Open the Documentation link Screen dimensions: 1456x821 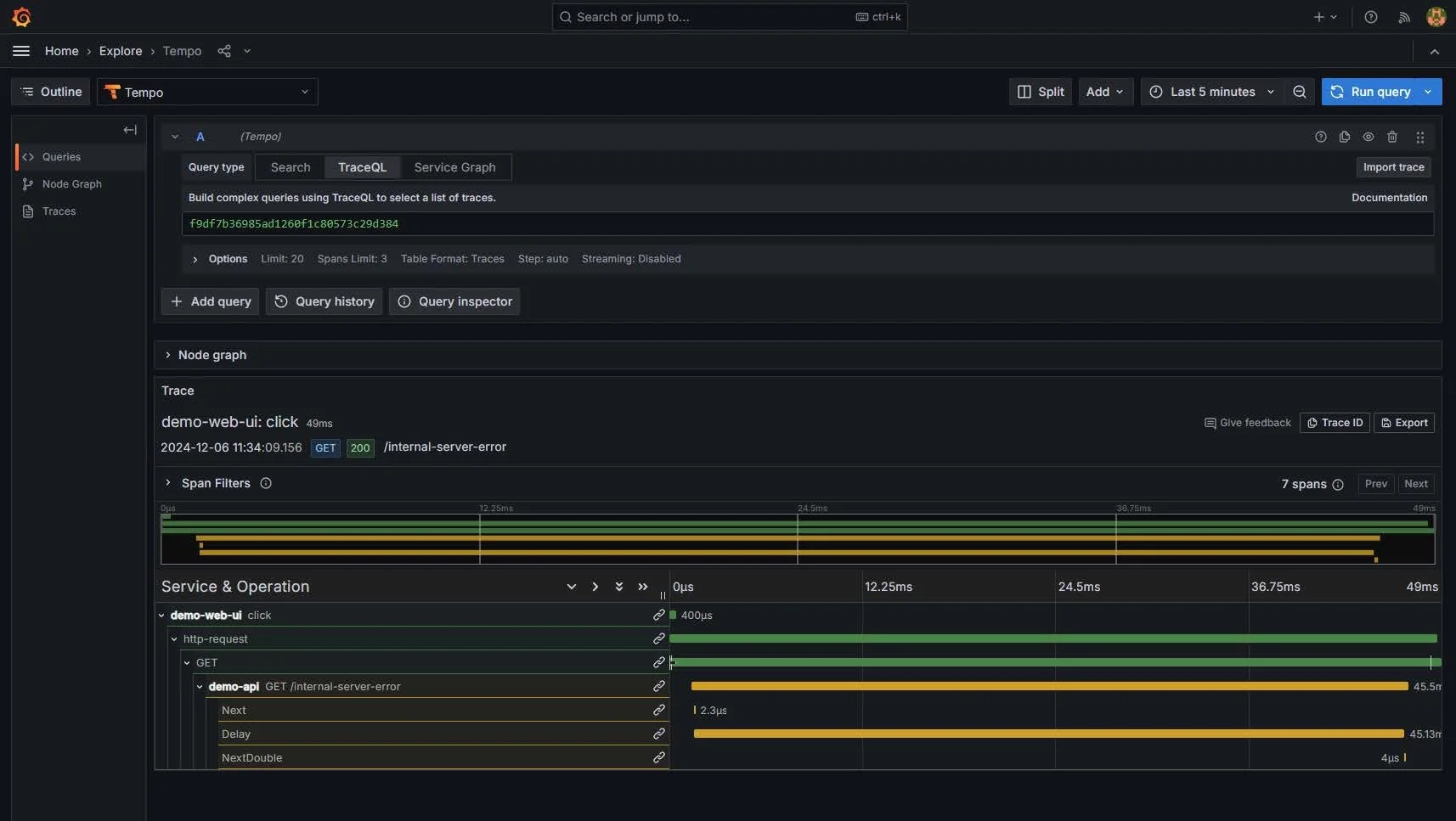coord(1389,198)
